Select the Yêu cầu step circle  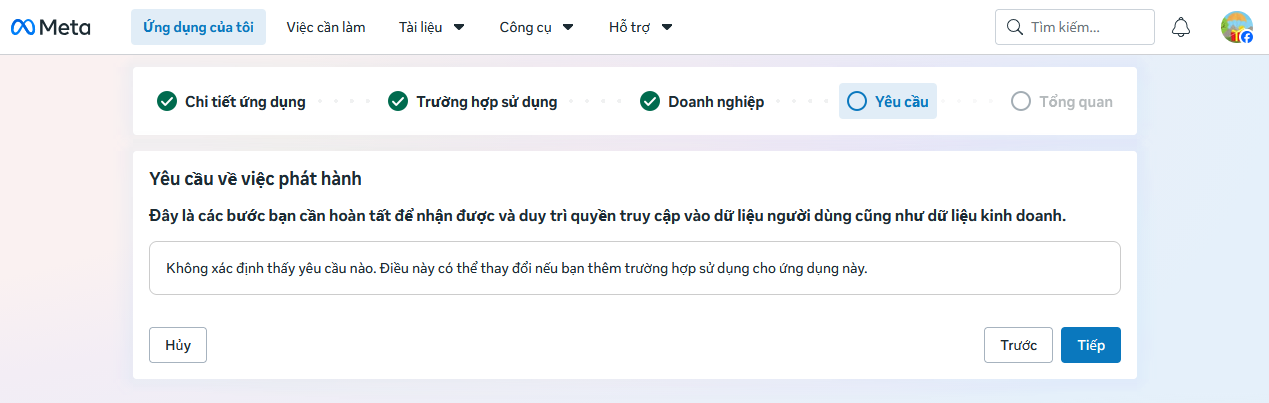[x=856, y=101]
